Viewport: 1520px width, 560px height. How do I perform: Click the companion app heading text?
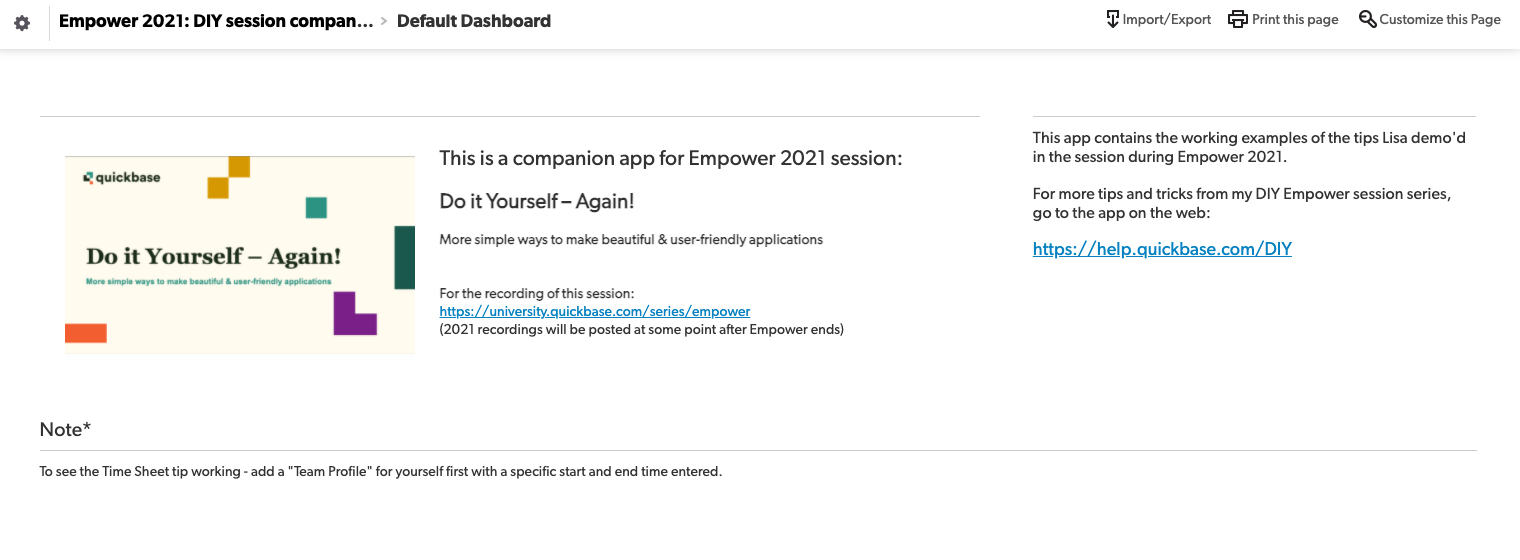671,158
